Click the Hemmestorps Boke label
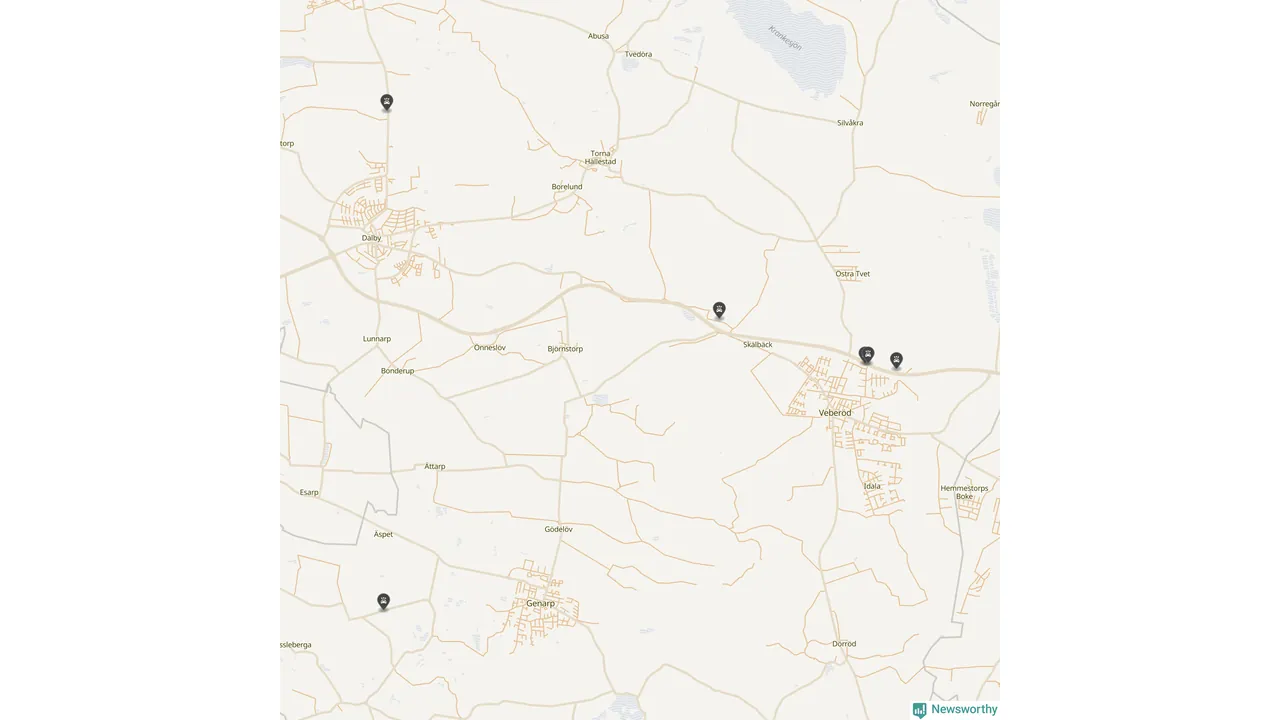This screenshot has height=720, width=1280. click(x=964, y=492)
